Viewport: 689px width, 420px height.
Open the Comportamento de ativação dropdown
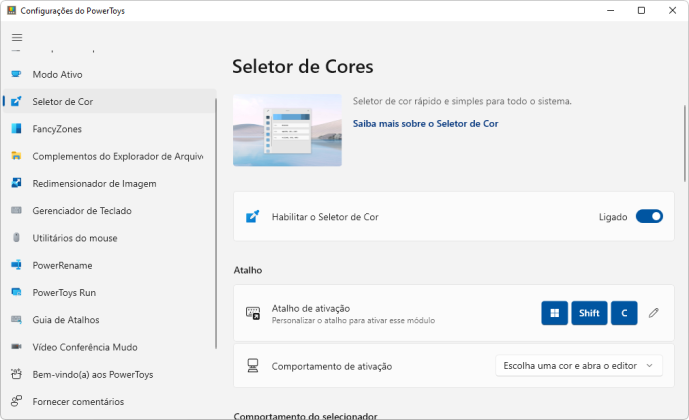click(578, 366)
